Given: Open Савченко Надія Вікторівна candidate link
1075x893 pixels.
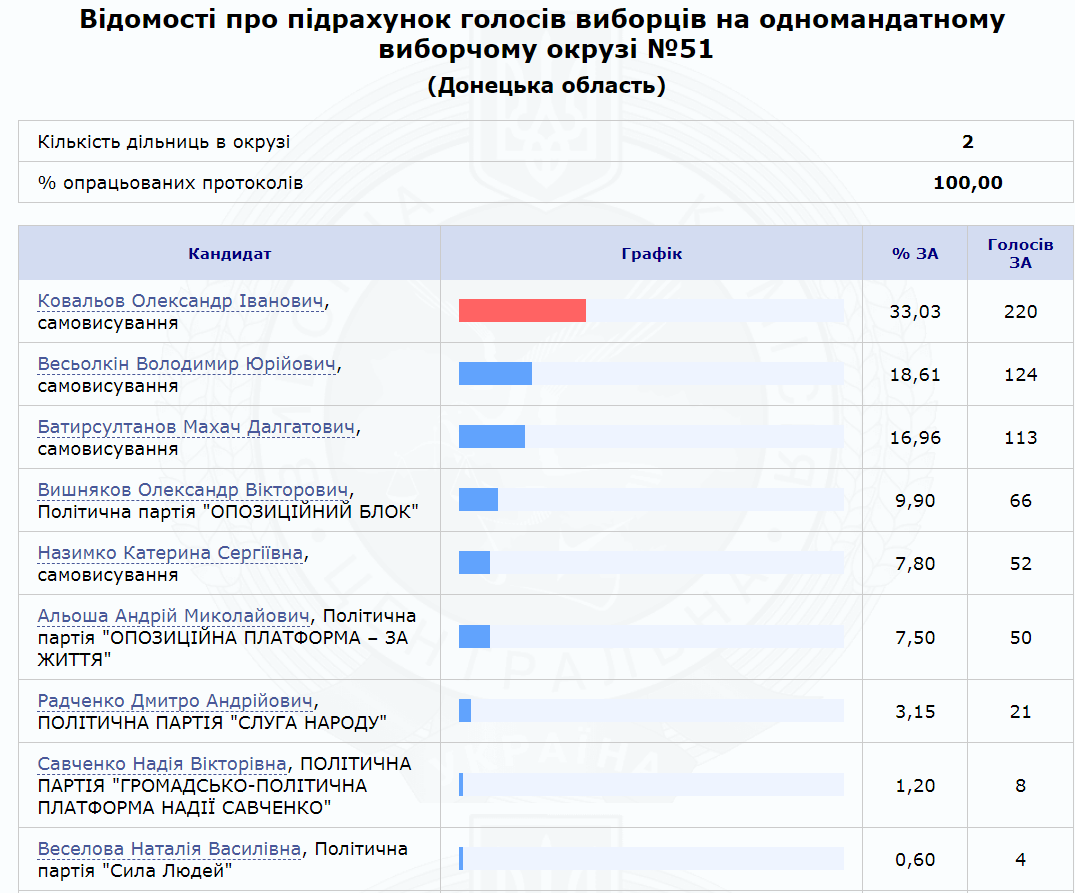Looking at the screenshot, I should click(x=162, y=764).
